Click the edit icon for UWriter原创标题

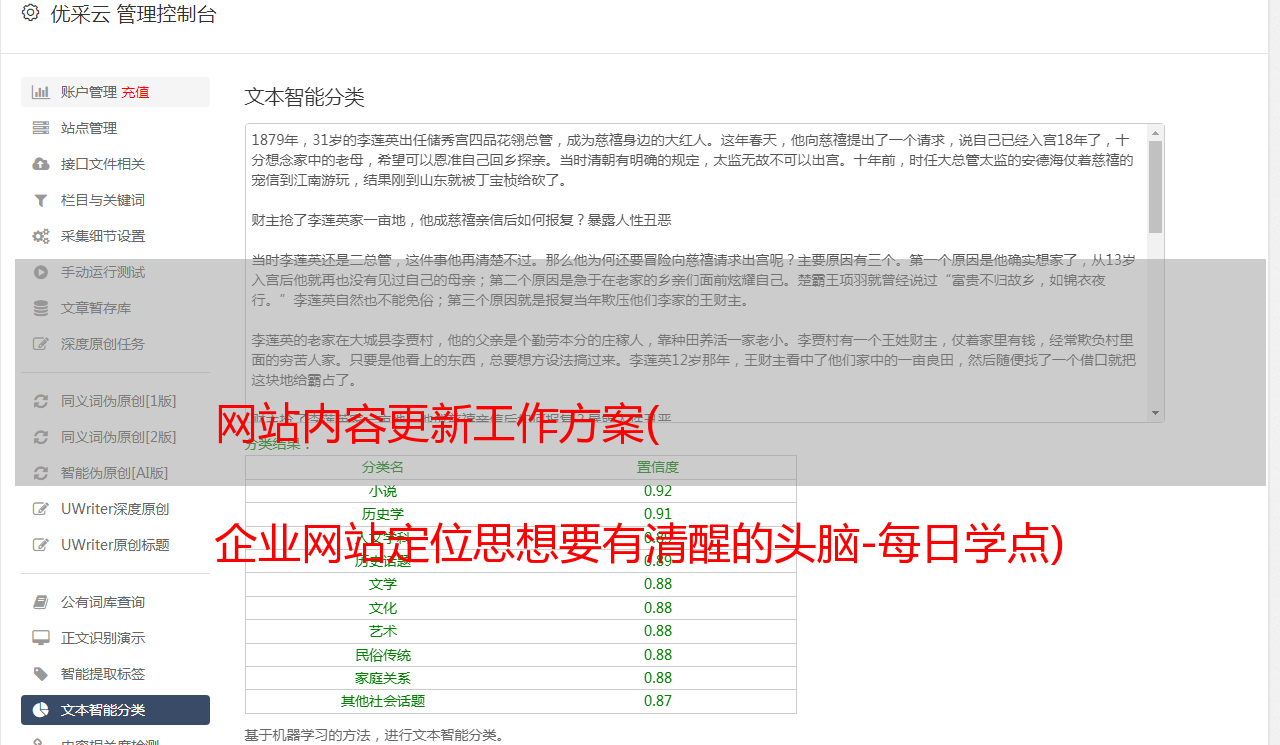[41, 545]
